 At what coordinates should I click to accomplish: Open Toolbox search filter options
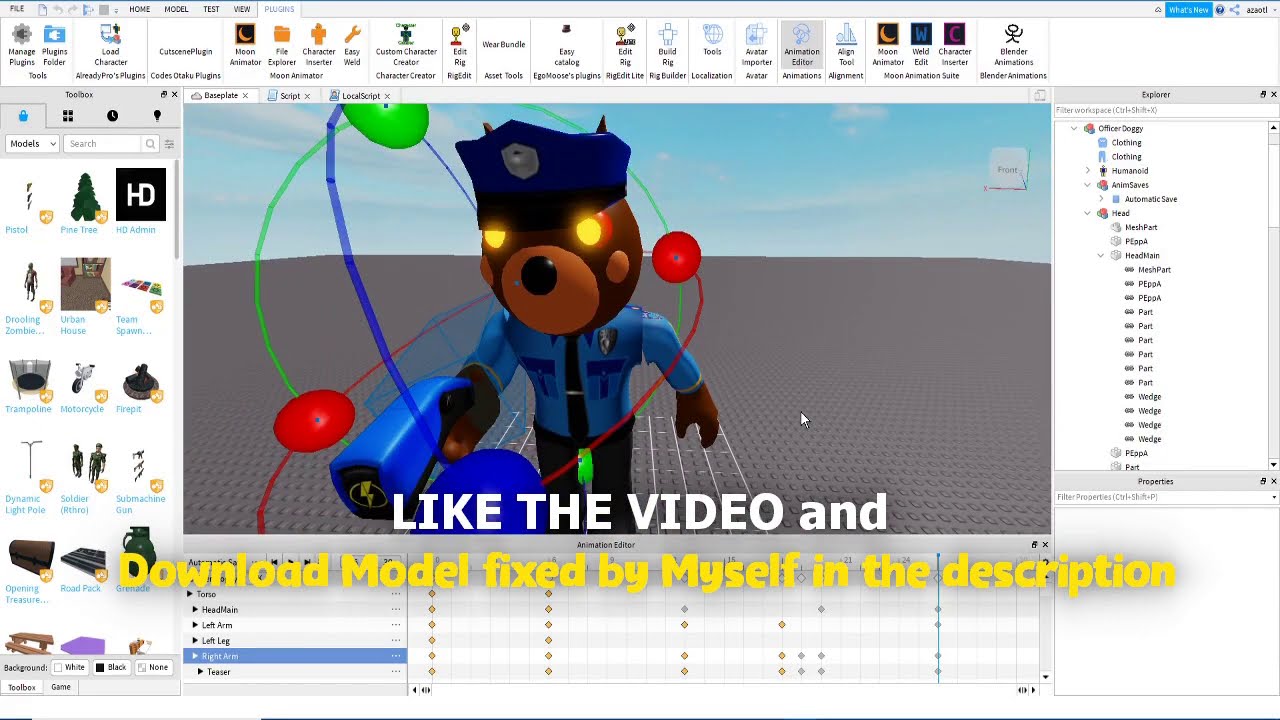[x=169, y=144]
